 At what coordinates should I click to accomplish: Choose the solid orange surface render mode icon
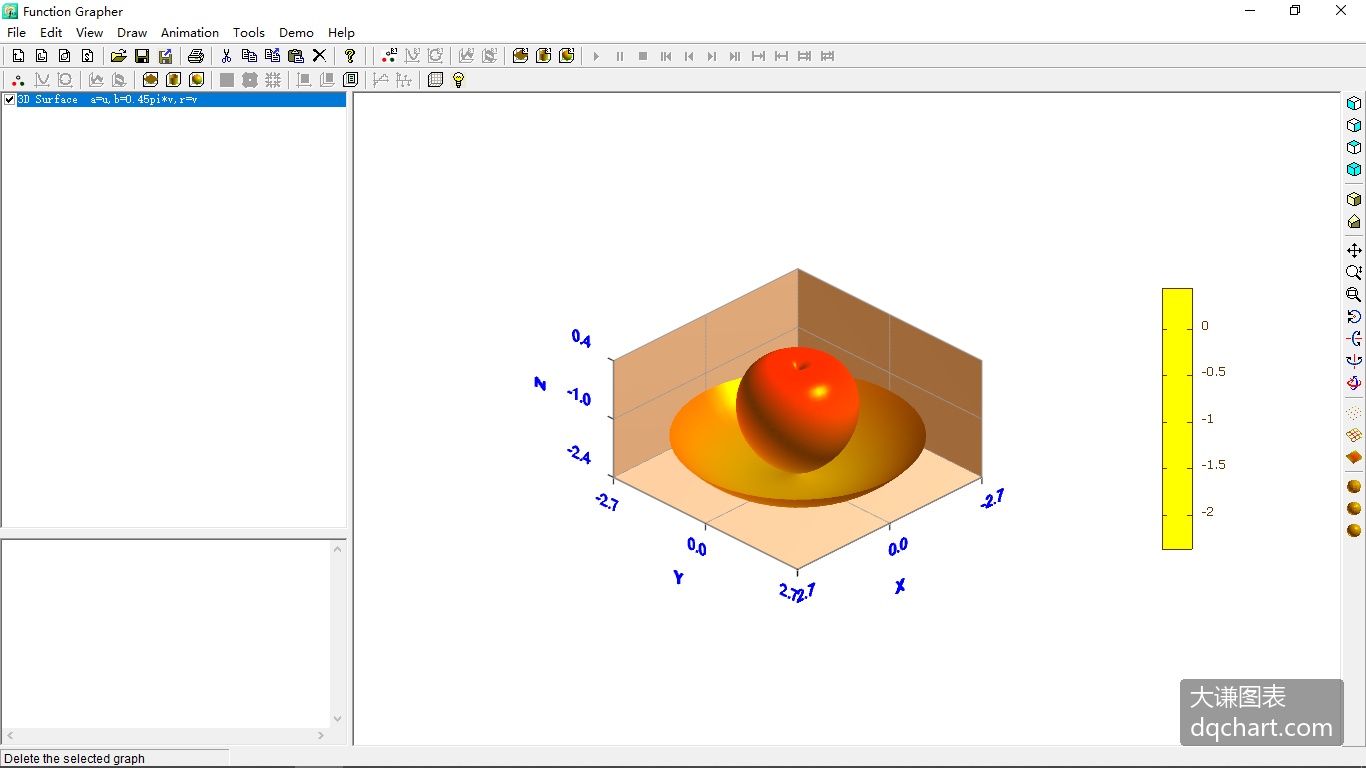1354,457
